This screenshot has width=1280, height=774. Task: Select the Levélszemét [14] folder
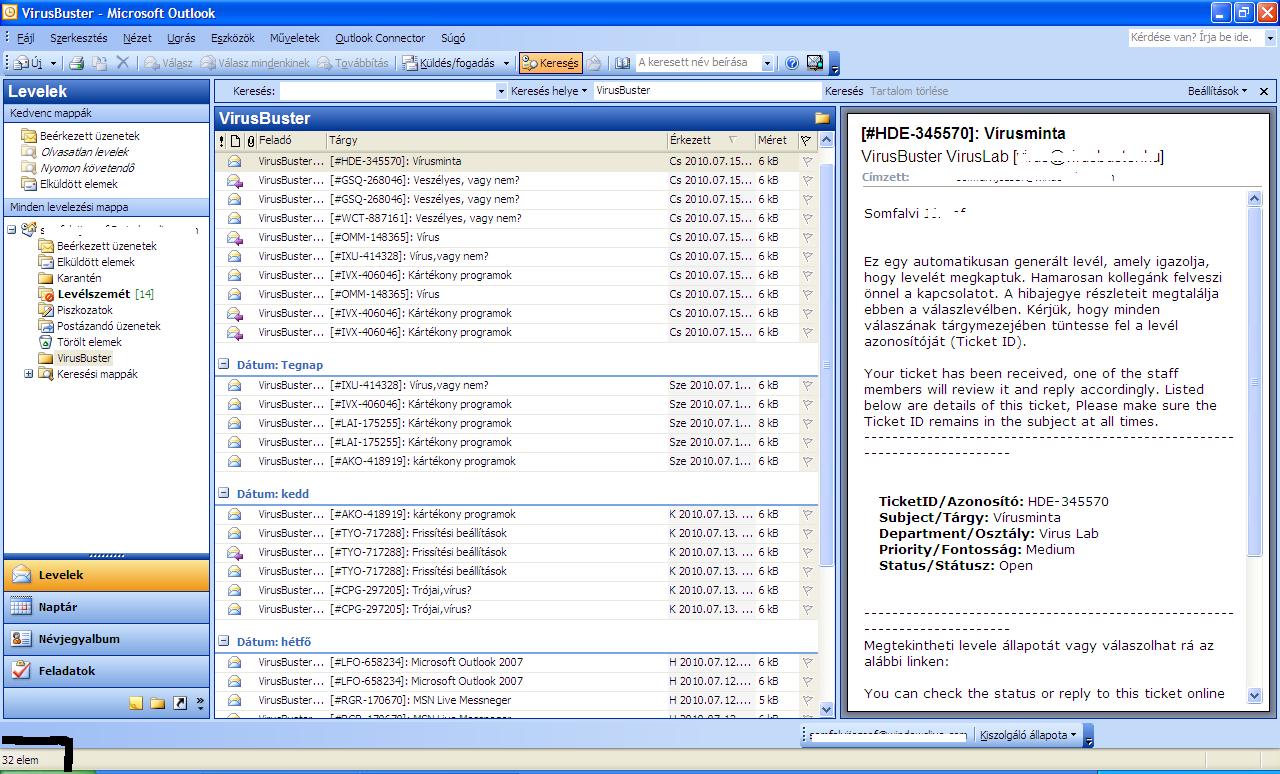tap(96, 294)
